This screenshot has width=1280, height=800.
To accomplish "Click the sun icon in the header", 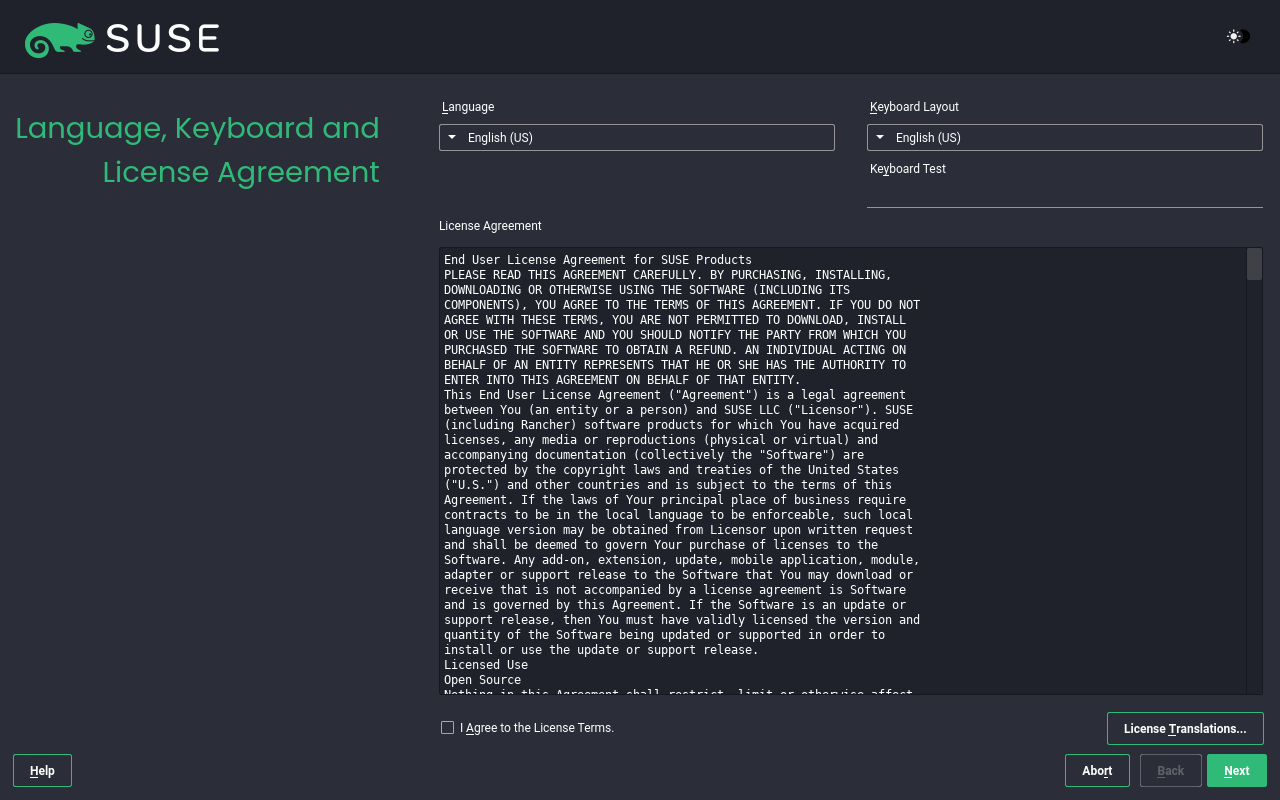I will tap(1234, 37).
